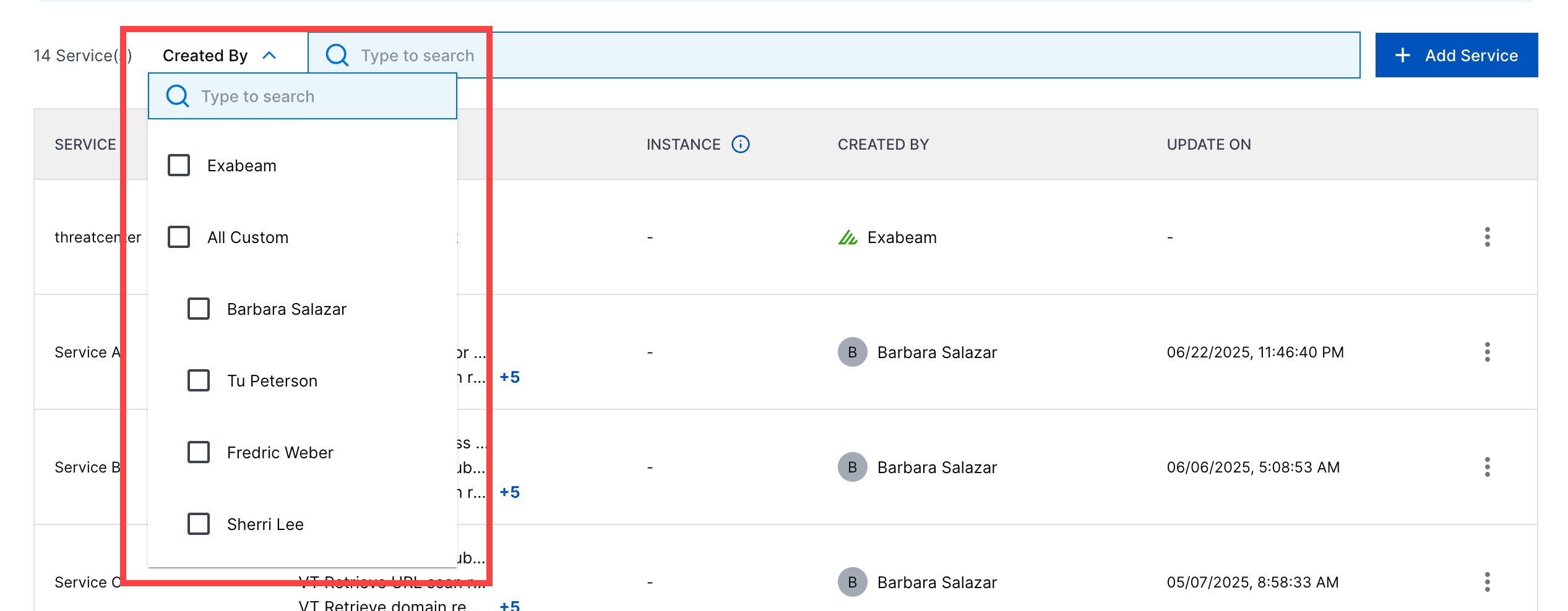Click the Add Service button
The image size is (1568, 611).
click(x=1456, y=54)
